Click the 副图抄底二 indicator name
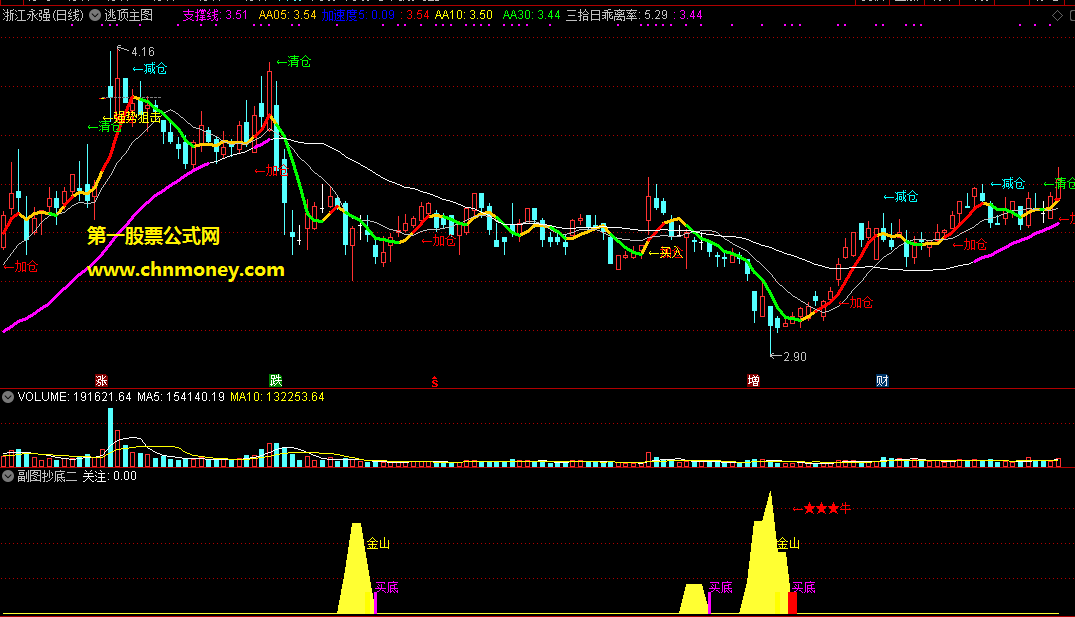The width and height of the screenshot is (1075, 617). pyautogui.click(x=47, y=476)
